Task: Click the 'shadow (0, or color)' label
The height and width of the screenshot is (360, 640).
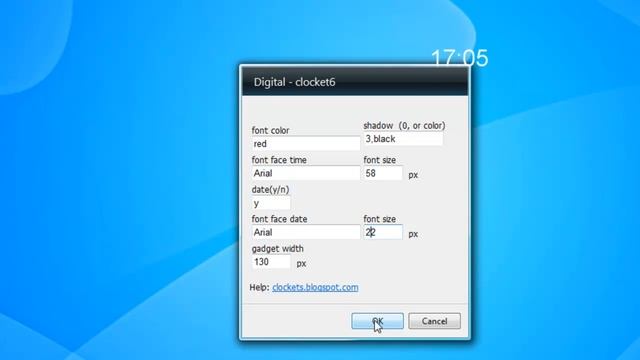Action: pos(404,125)
